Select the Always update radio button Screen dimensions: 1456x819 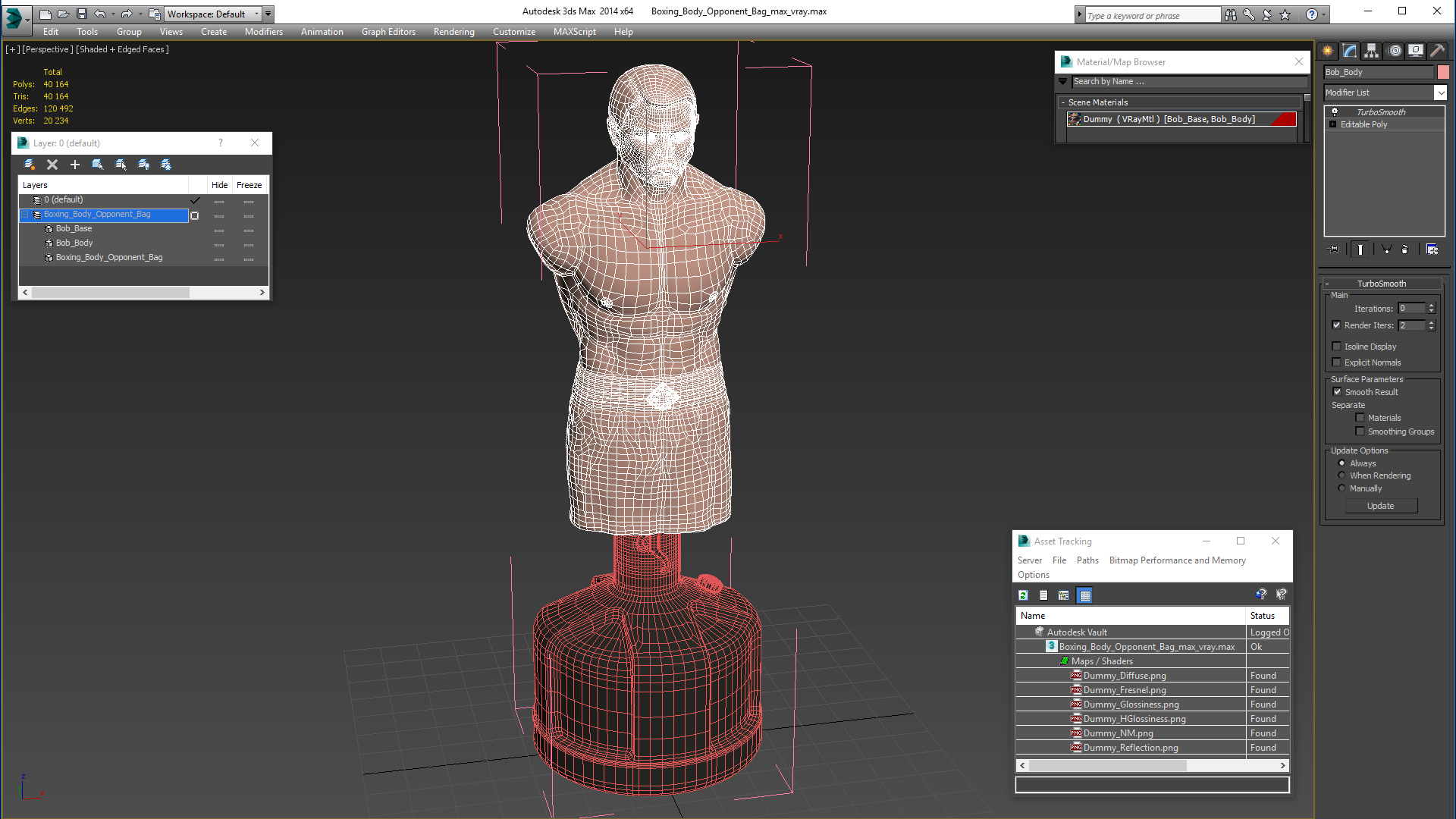[x=1342, y=463]
